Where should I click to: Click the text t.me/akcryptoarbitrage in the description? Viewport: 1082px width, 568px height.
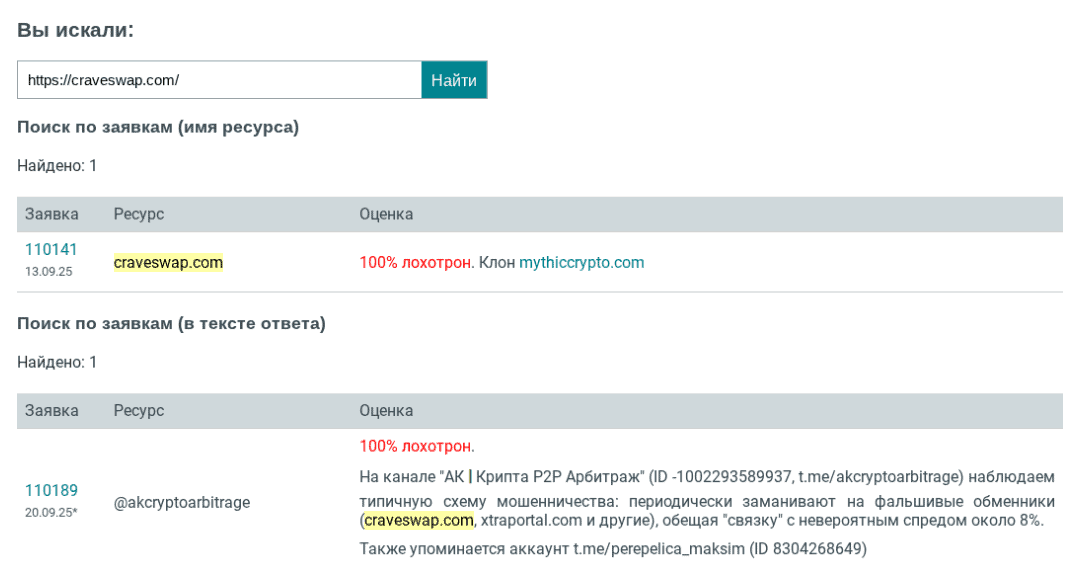[x=878, y=477]
